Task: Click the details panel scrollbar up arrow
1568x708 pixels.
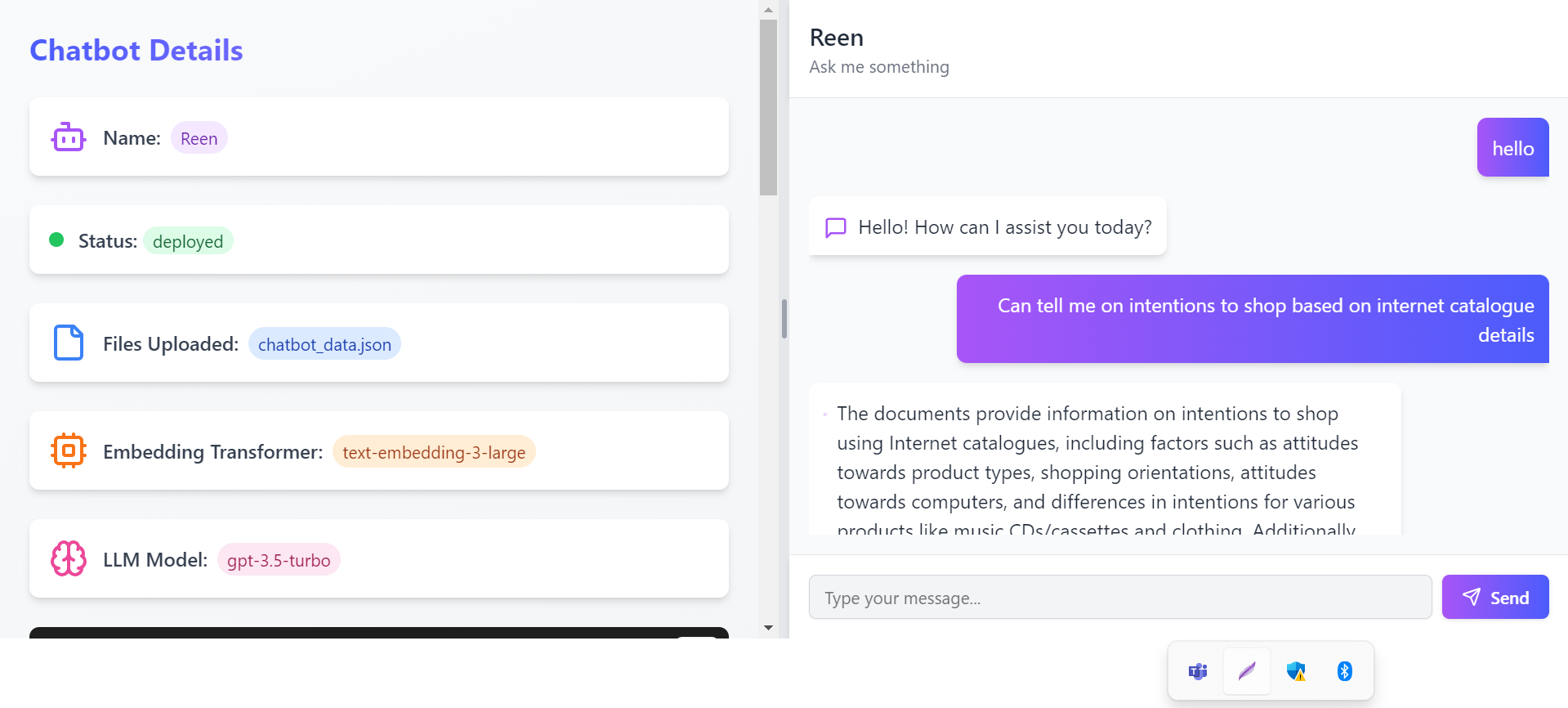Action: point(768,10)
